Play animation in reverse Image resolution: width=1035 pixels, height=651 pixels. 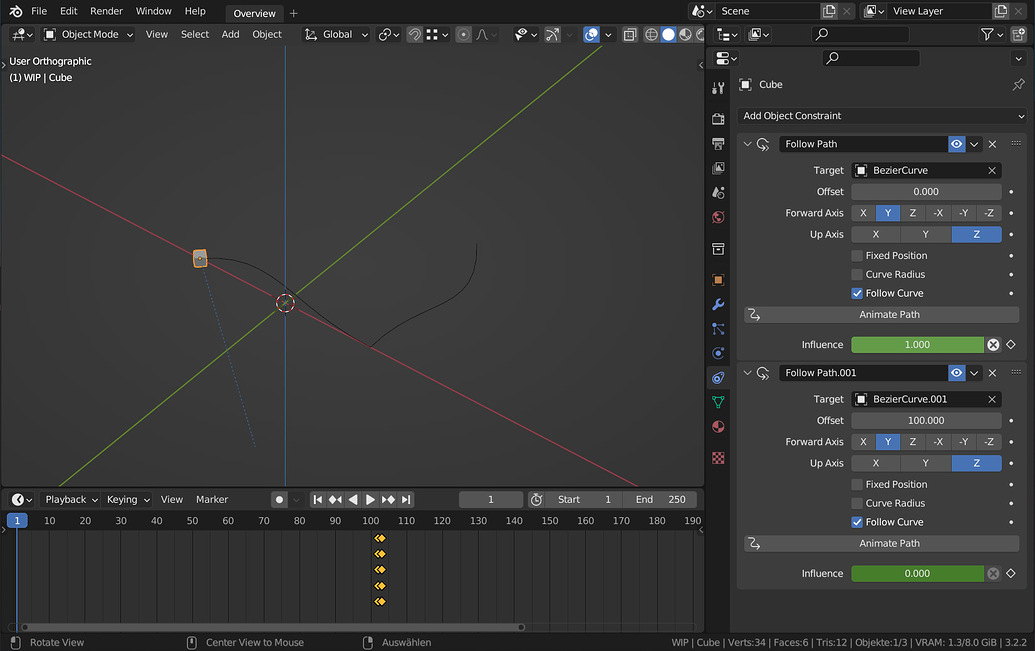353,500
